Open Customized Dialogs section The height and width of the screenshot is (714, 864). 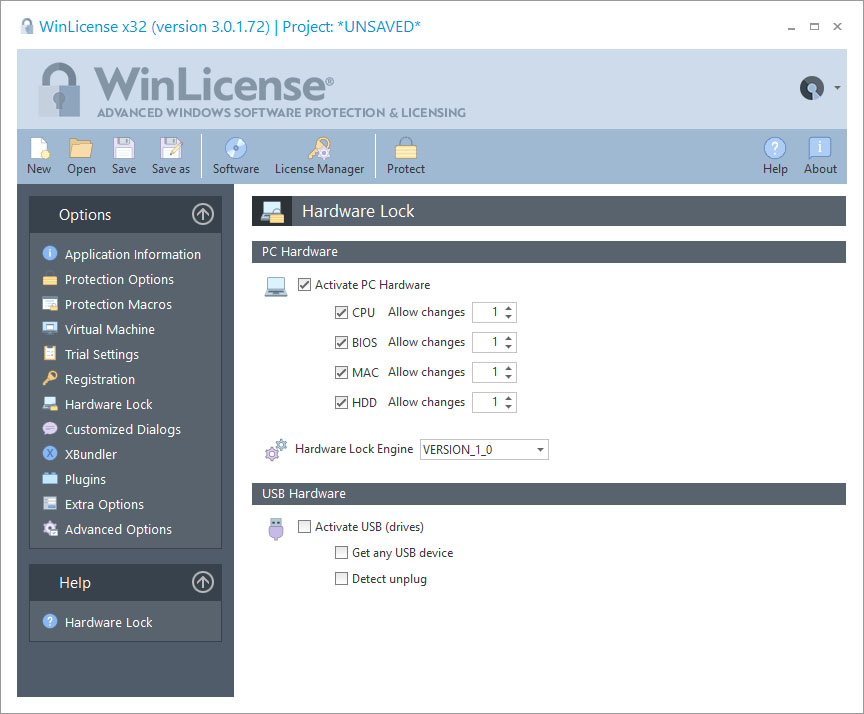(123, 429)
